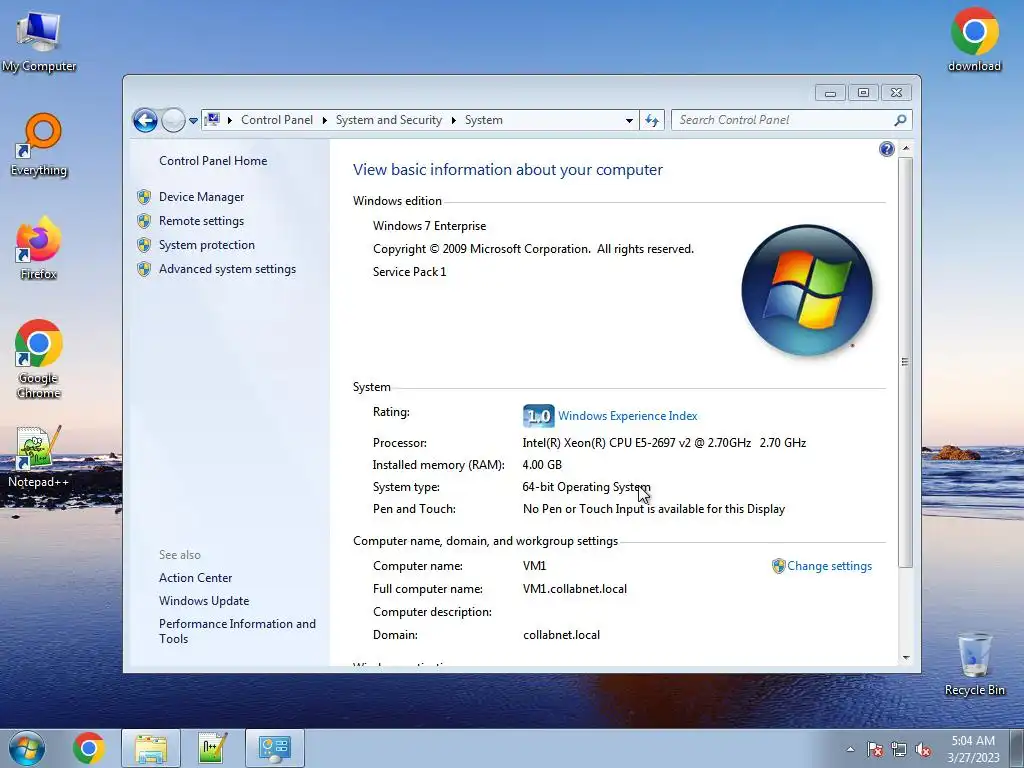Screen dimensions: 1024x768
Task: Go to System and Security breadcrumb
Action: (389, 120)
